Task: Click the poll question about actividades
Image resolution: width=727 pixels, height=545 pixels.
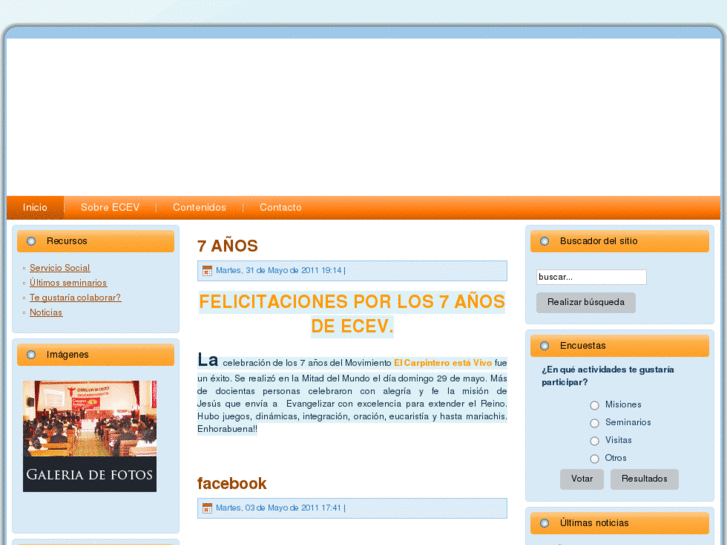Action: pyautogui.click(x=608, y=376)
